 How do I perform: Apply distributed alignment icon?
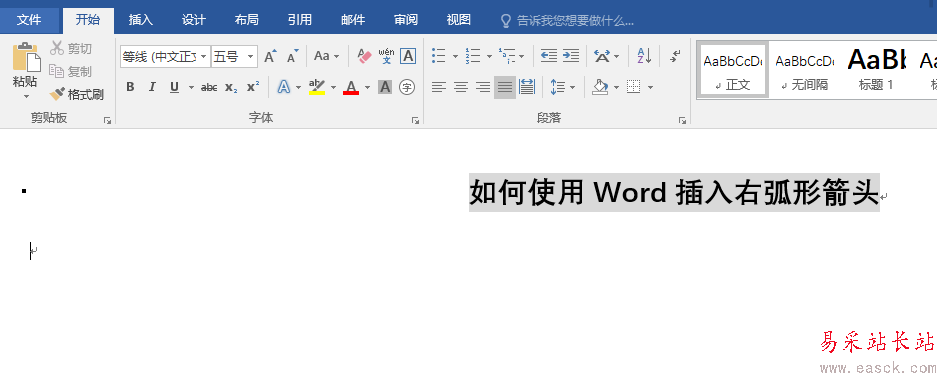[526, 88]
